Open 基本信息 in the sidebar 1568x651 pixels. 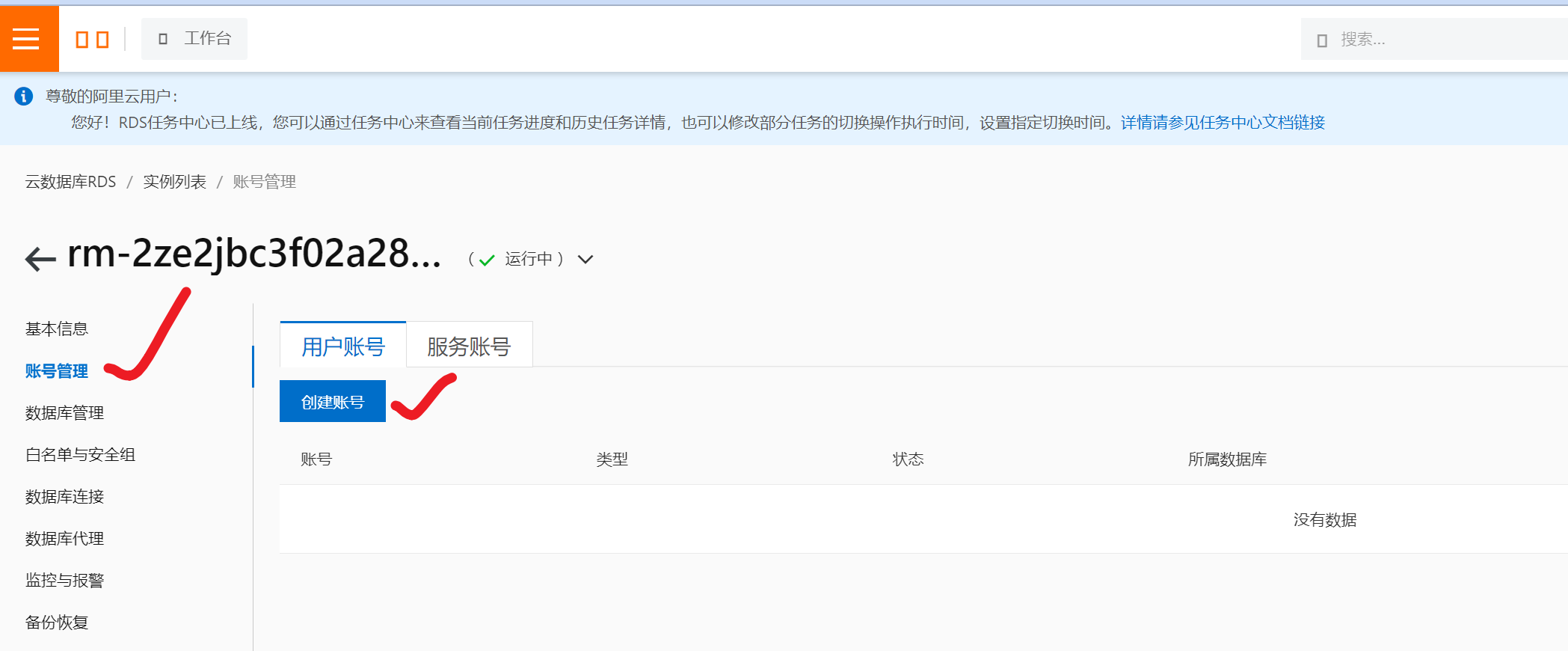[x=57, y=328]
